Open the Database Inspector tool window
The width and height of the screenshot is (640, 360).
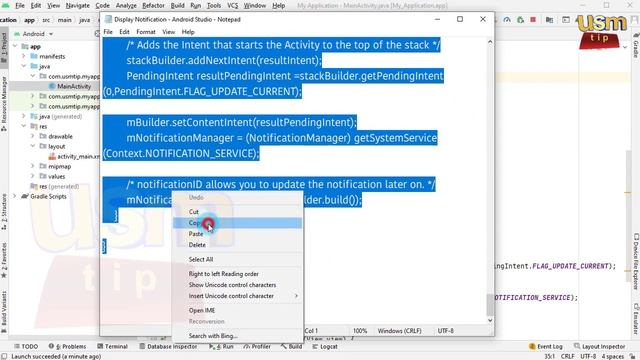[x=168, y=347]
